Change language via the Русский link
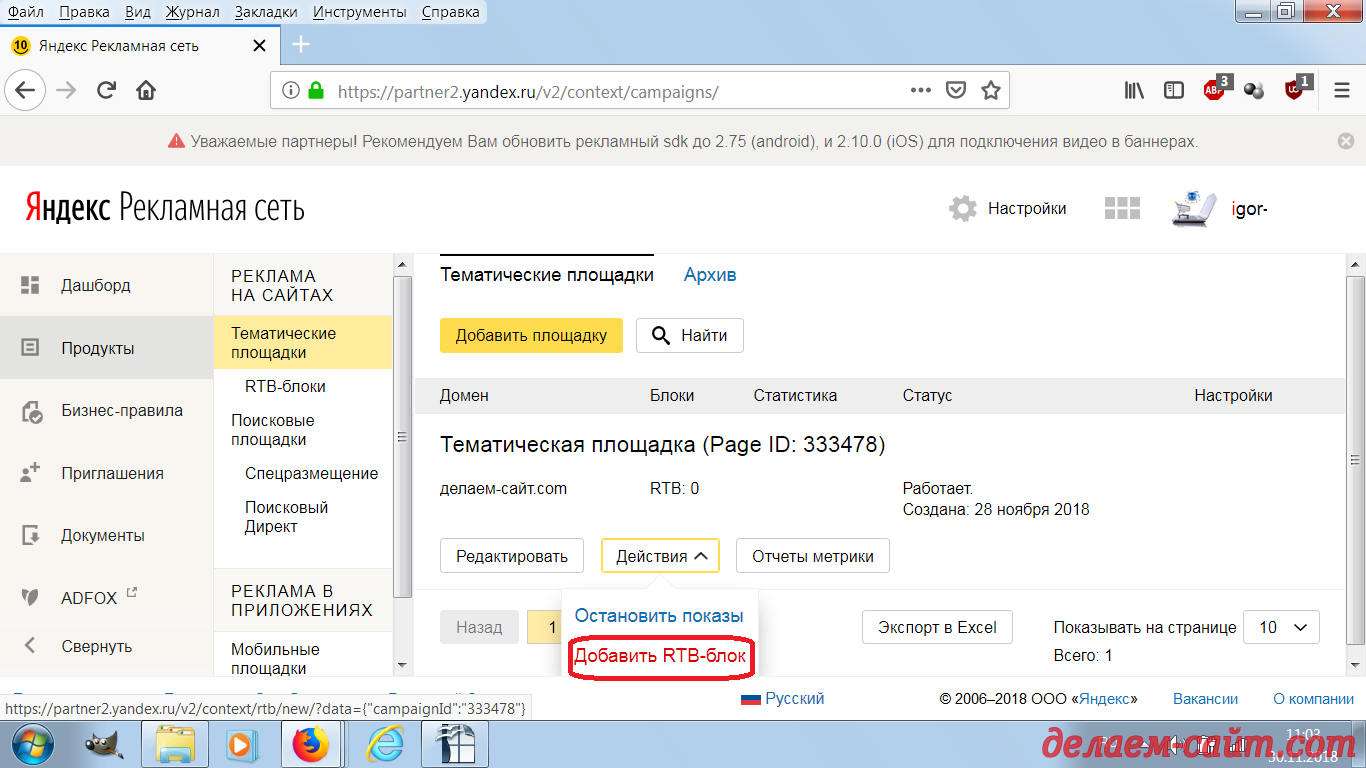 [783, 699]
